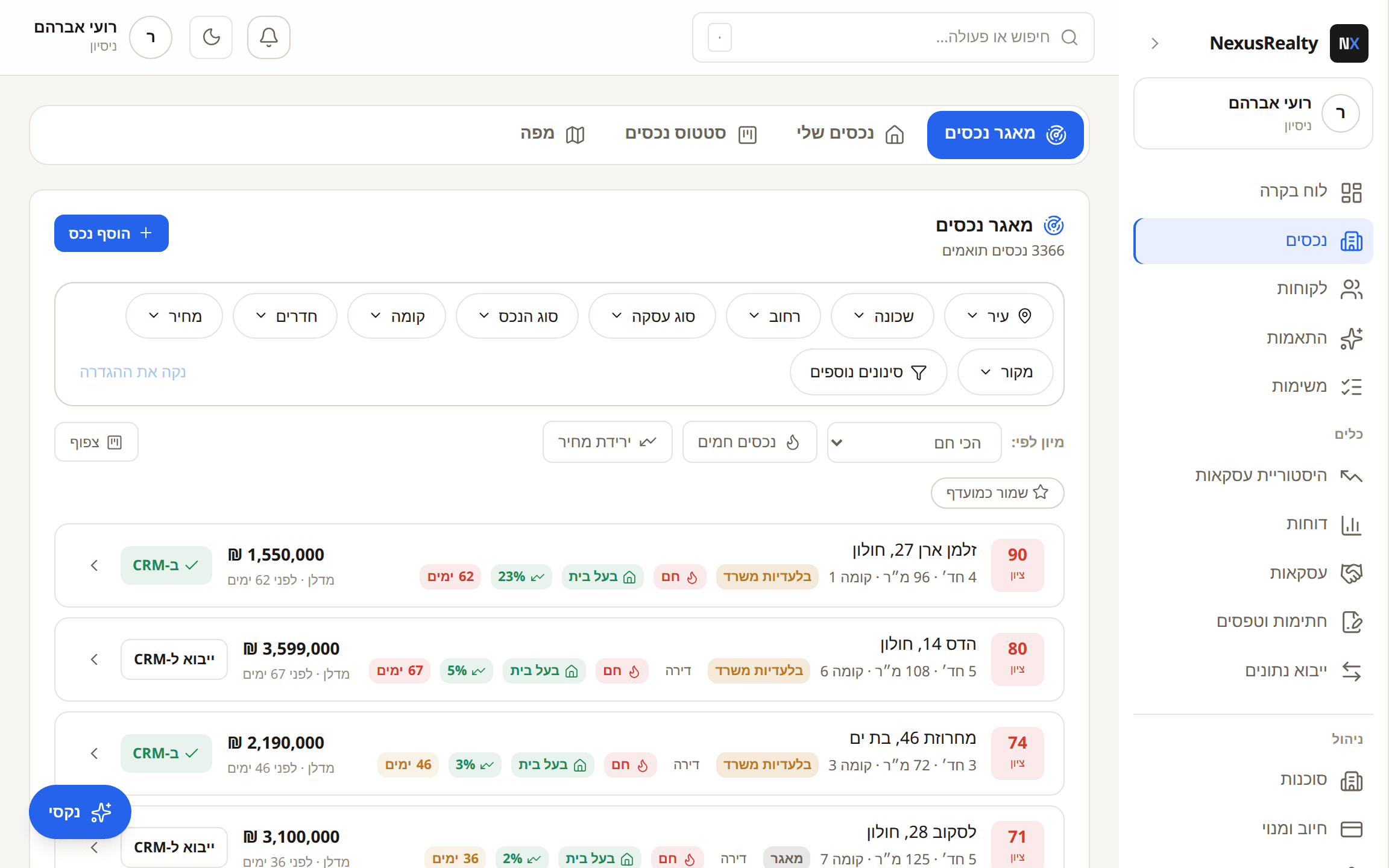Click the score 90 badge
Image resolution: width=1389 pixels, height=868 pixels.
coord(1018,565)
